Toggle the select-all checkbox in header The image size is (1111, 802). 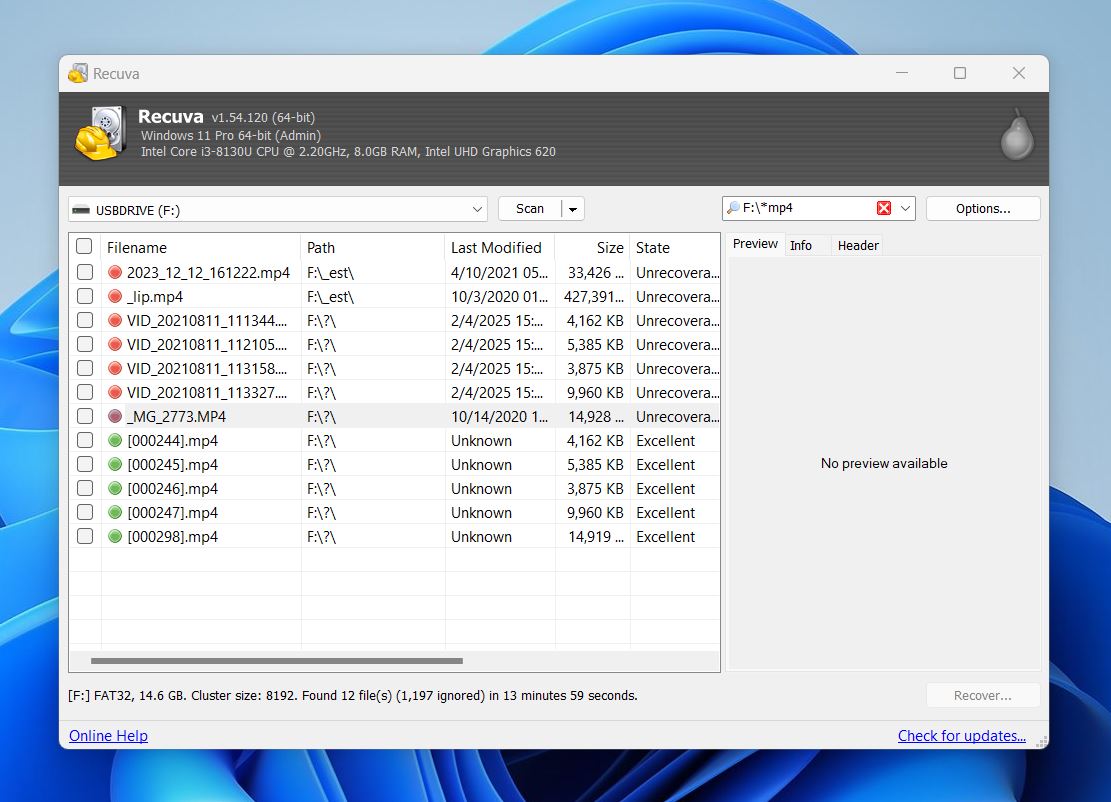pyautogui.click(x=84, y=247)
